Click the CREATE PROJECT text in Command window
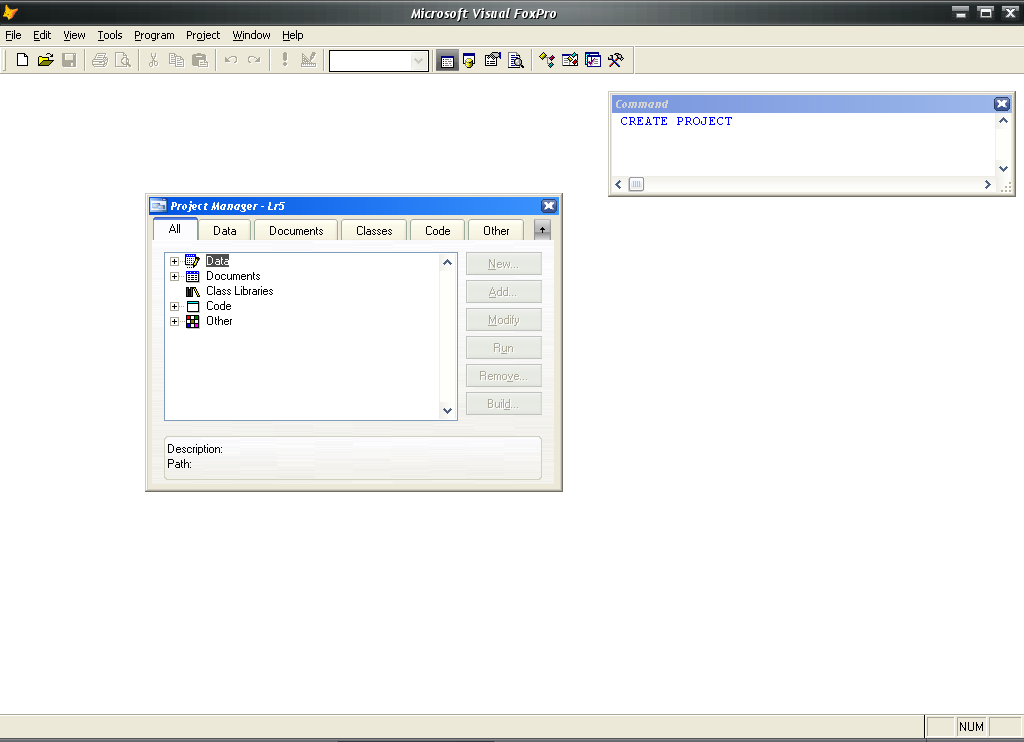The width and height of the screenshot is (1024, 742). (676, 121)
